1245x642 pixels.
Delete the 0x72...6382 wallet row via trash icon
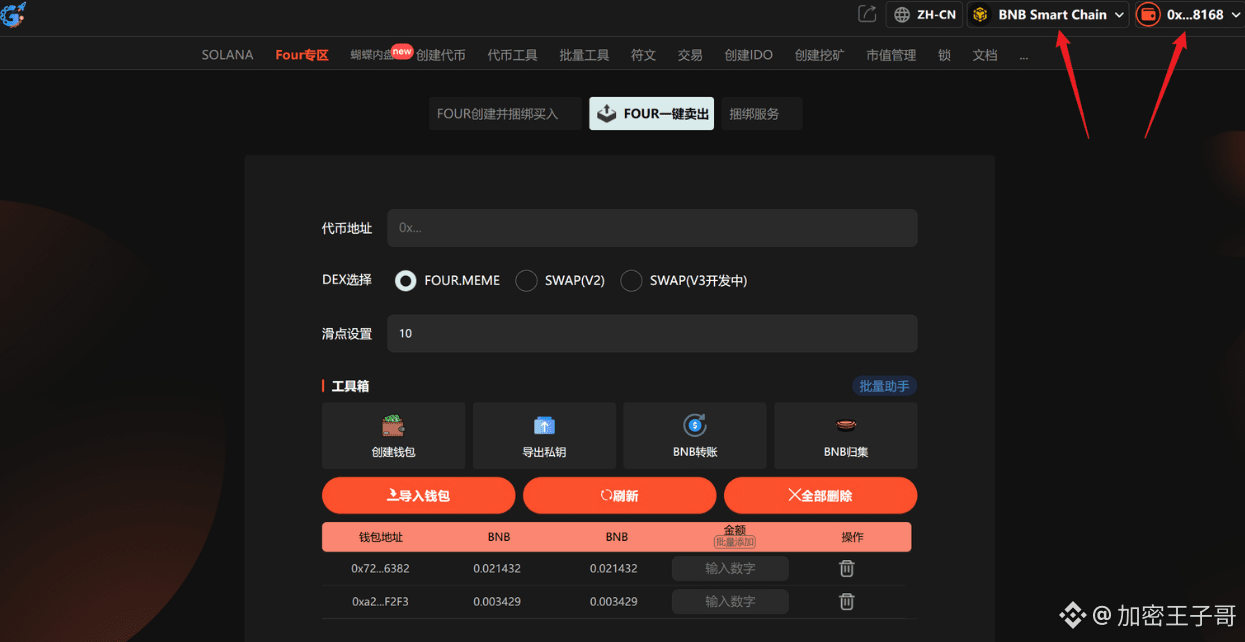(x=846, y=568)
